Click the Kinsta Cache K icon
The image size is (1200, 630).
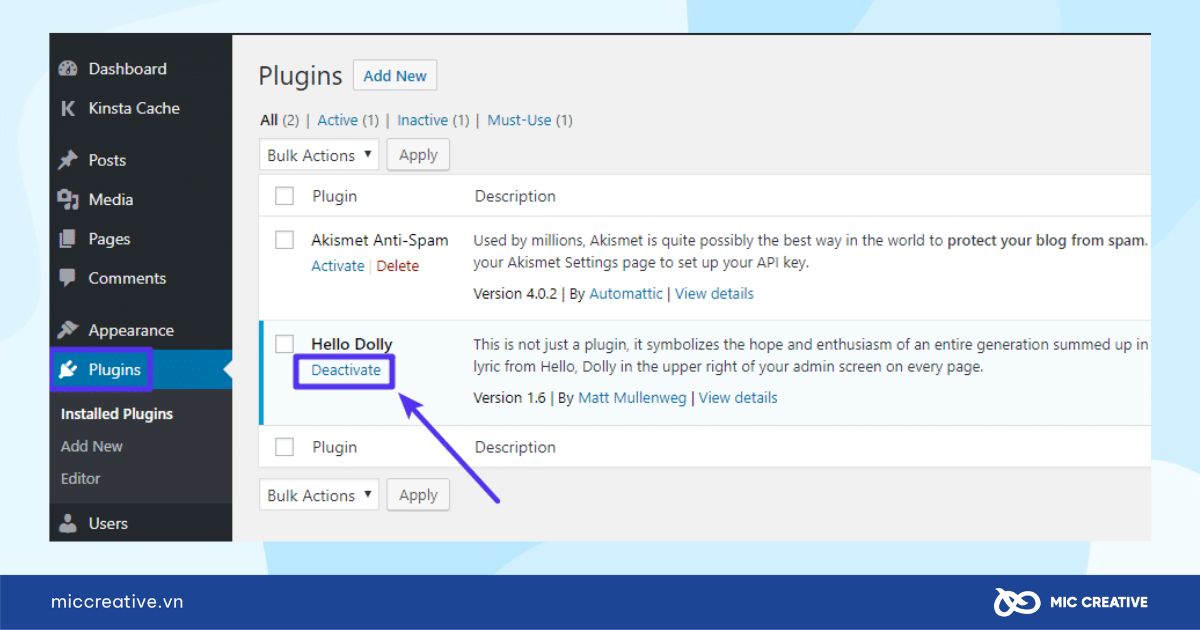[x=68, y=108]
